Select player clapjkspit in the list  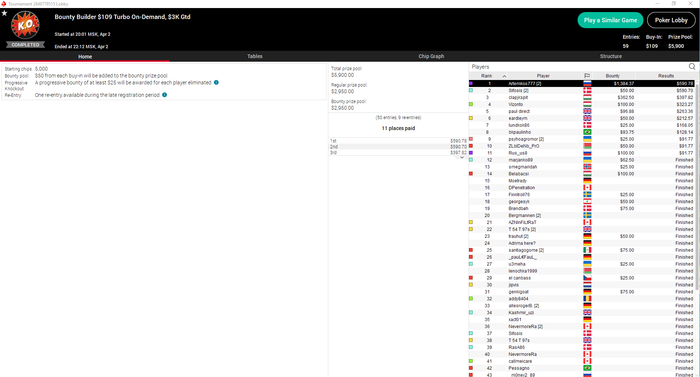518,97
